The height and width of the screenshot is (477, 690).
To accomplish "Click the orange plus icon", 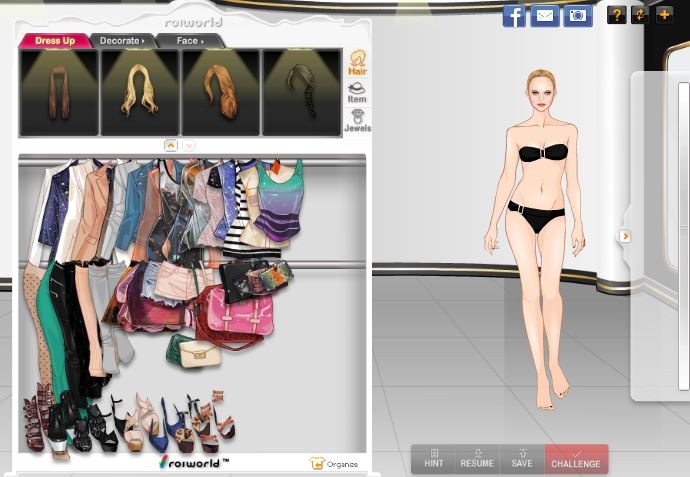I will click(x=664, y=15).
